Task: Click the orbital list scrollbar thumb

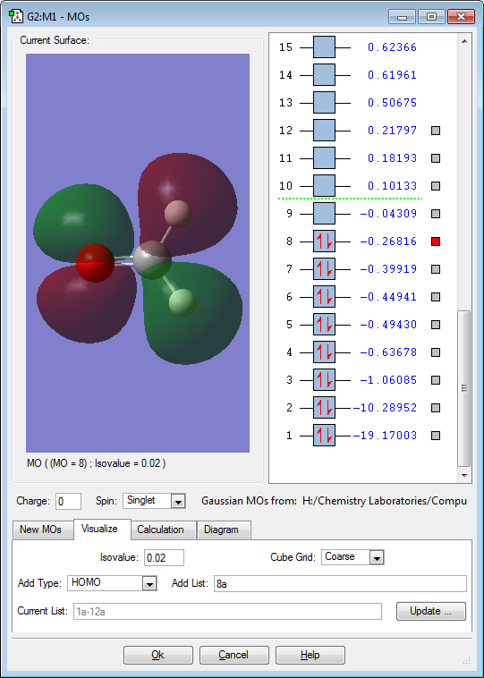Action: (x=464, y=388)
